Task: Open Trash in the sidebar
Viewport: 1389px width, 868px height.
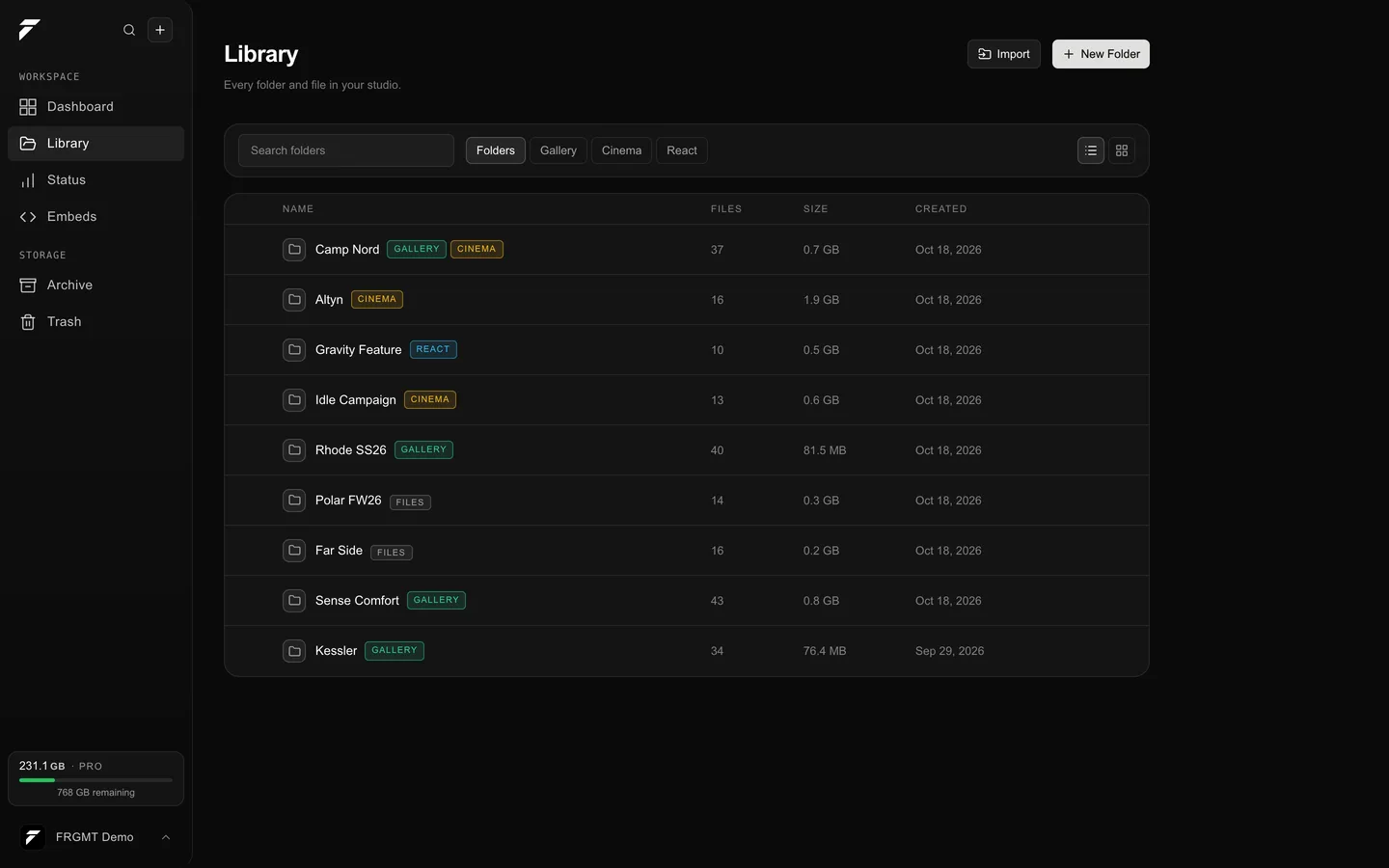Action: [x=95, y=322]
